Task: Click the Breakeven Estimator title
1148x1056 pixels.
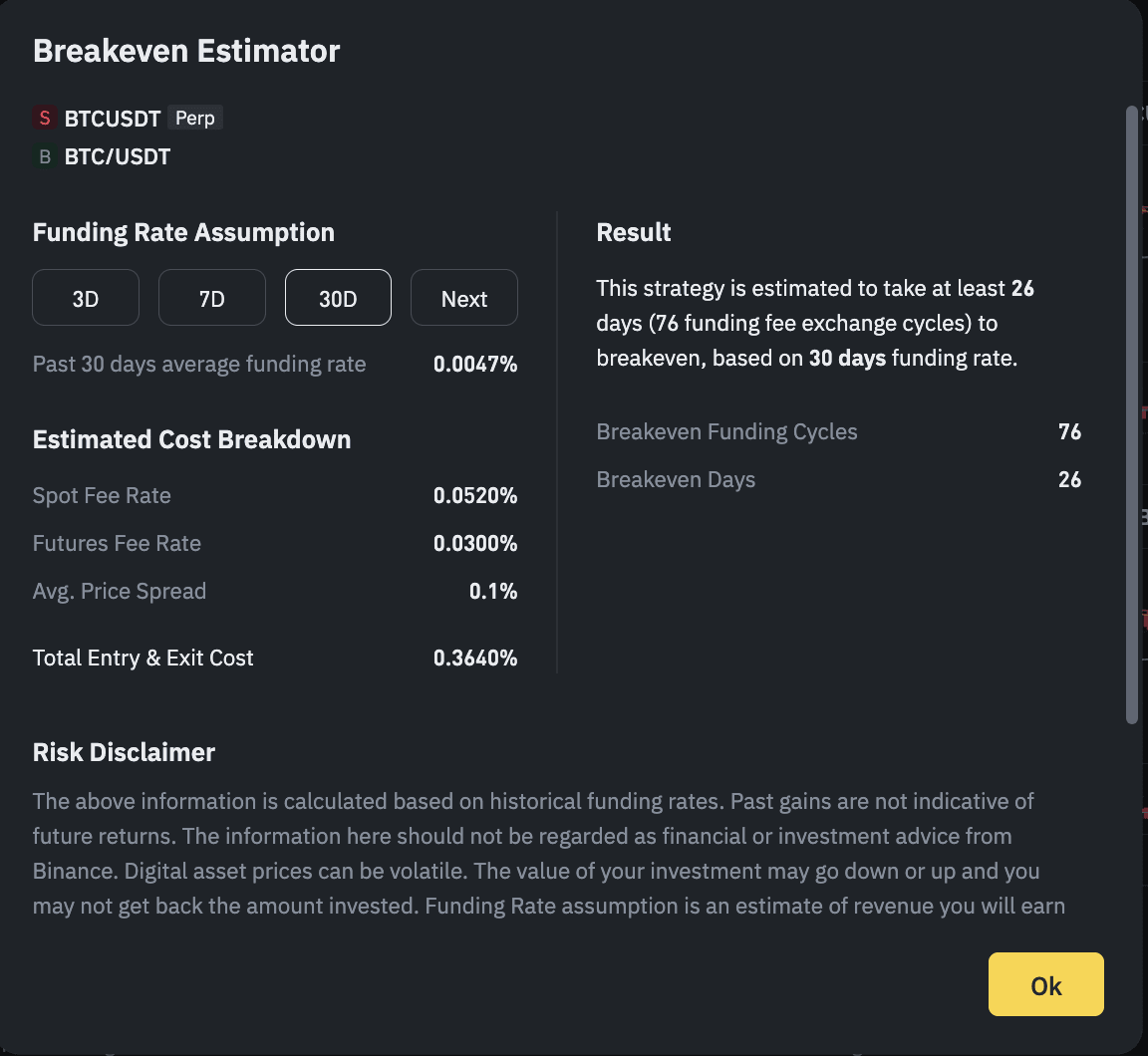Action: point(186,51)
